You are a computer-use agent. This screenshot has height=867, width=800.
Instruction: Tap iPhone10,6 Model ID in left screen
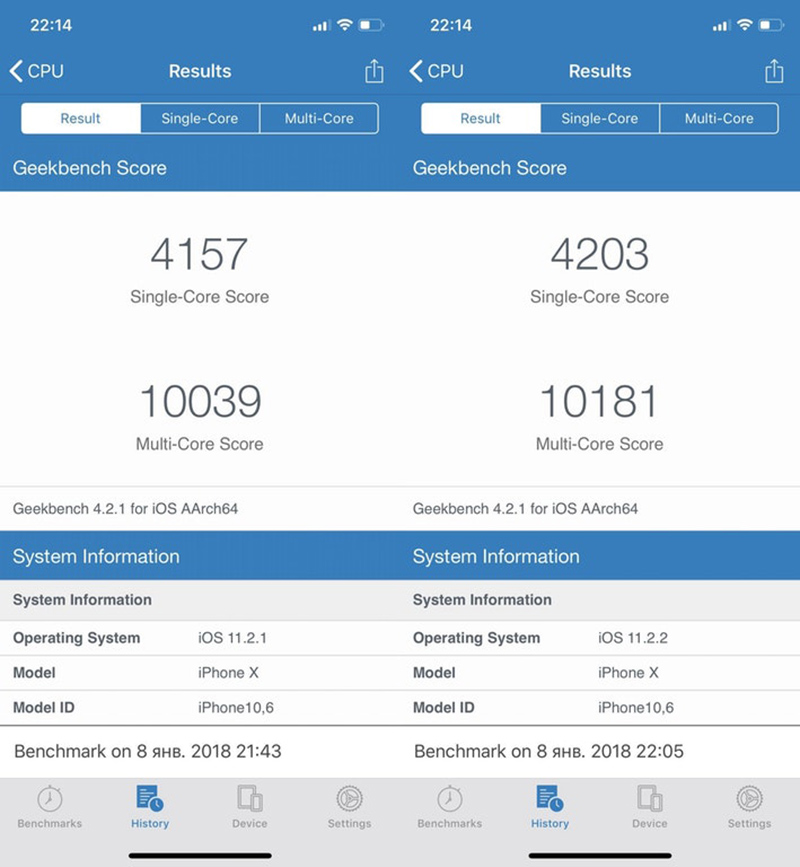click(236, 708)
